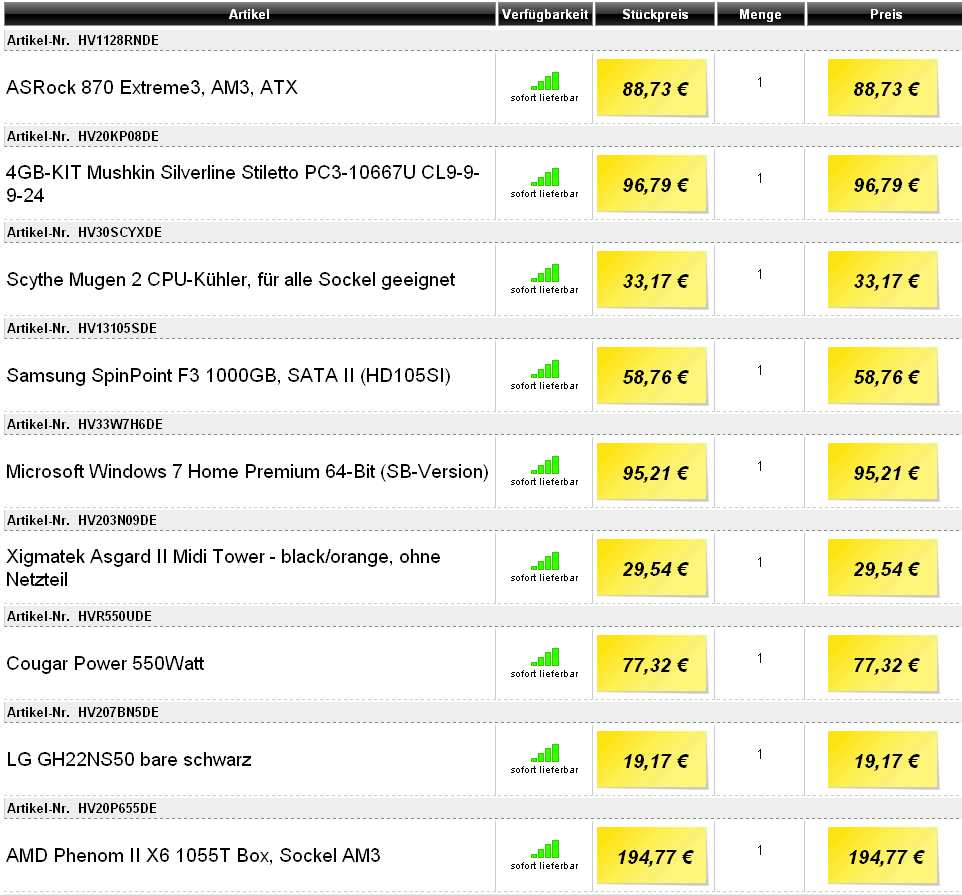Click Stückpreis note 96,79 € for Mushkin
The height and width of the screenshot is (895, 962).
point(652,183)
